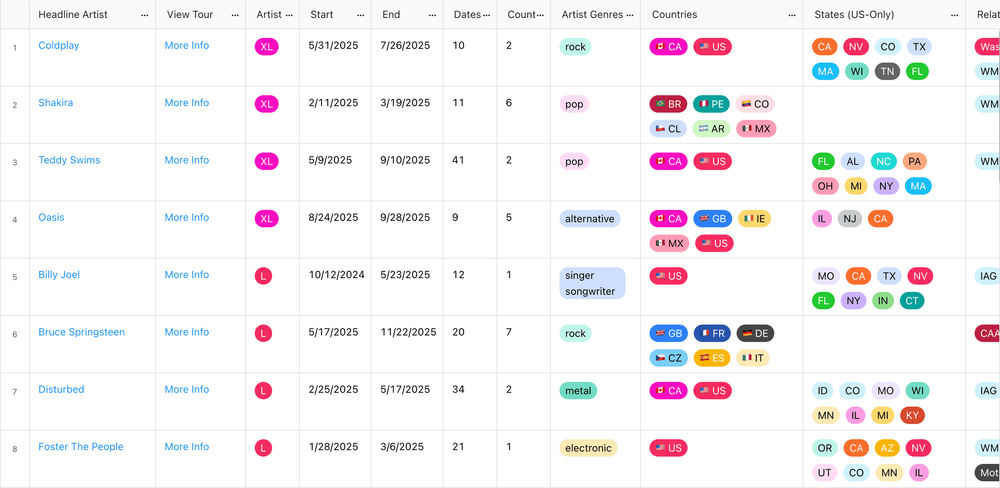Click the FR country tag for Bruce Springsteen
This screenshot has width=1000, height=488.
pos(712,334)
